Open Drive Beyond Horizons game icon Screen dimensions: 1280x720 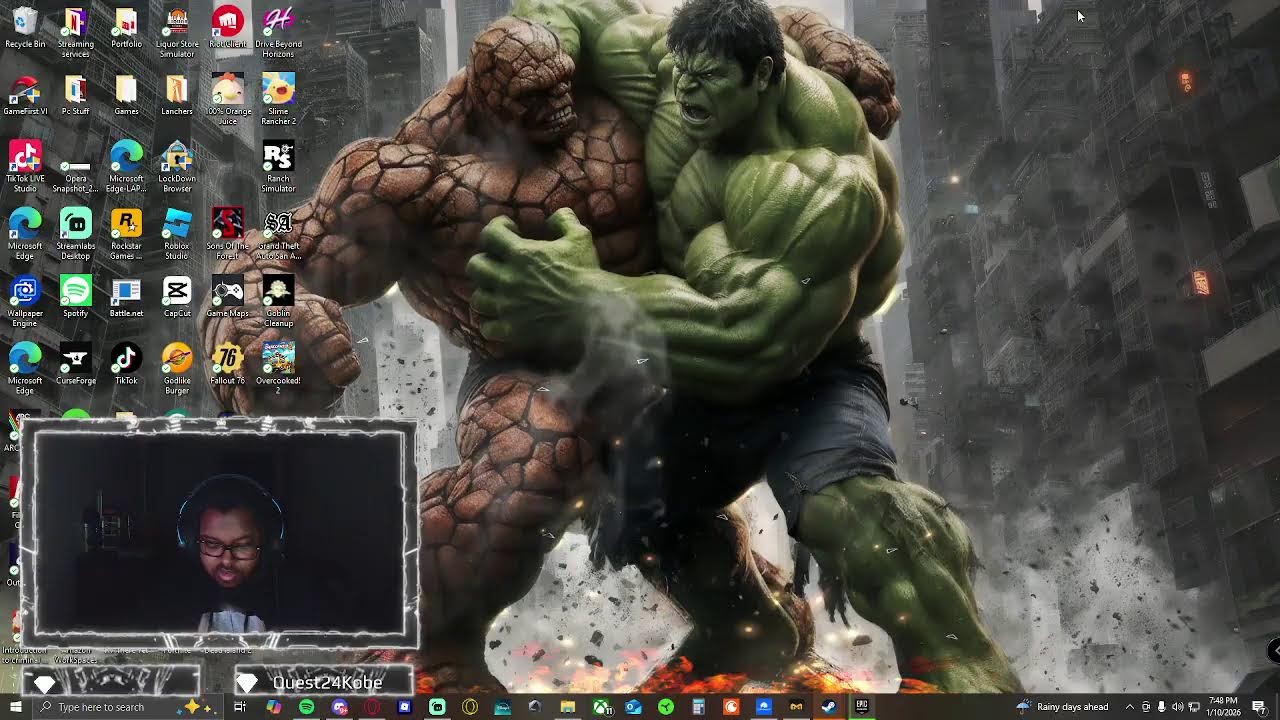coord(278,33)
